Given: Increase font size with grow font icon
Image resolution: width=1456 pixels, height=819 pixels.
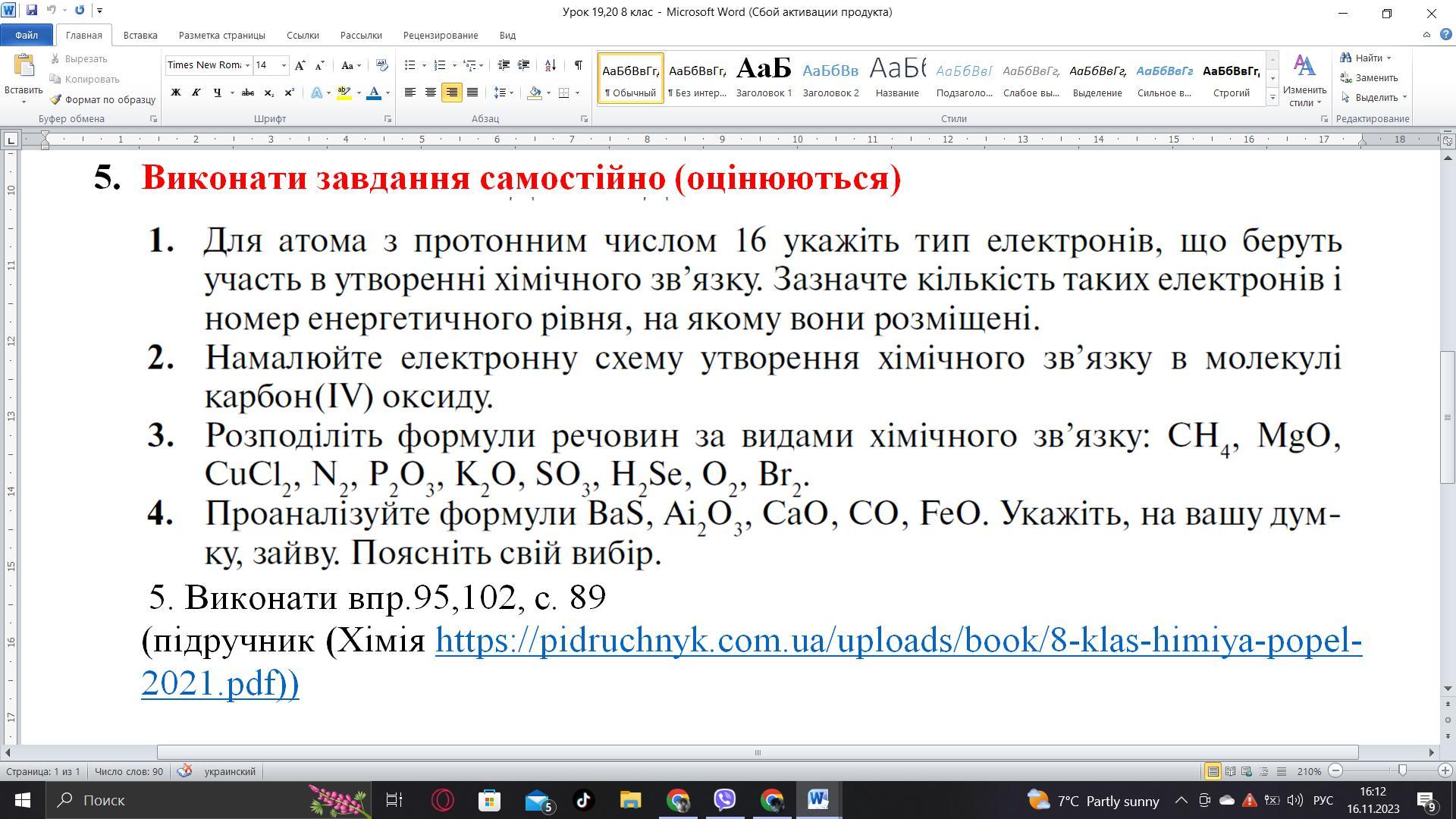Looking at the screenshot, I should click(x=300, y=65).
